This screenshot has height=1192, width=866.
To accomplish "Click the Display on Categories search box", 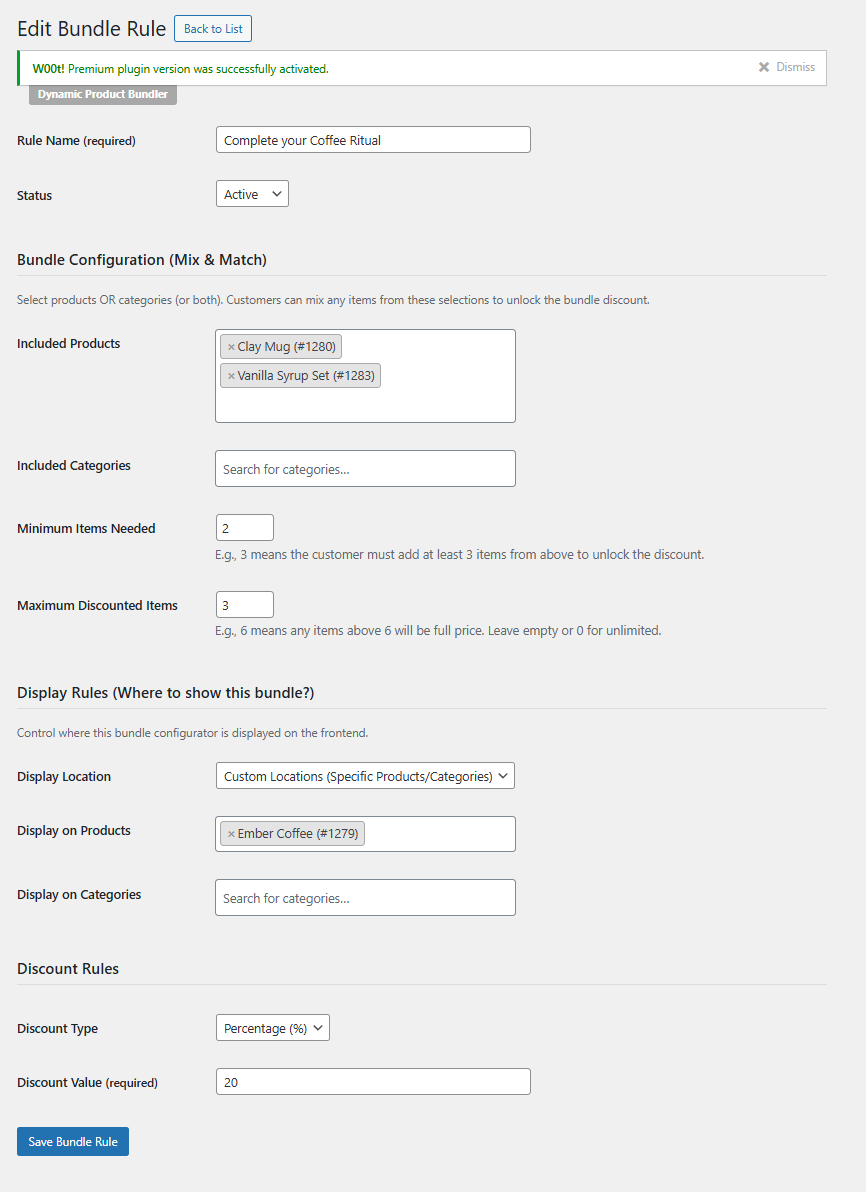I will pyautogui.click(x=365, y=898).
